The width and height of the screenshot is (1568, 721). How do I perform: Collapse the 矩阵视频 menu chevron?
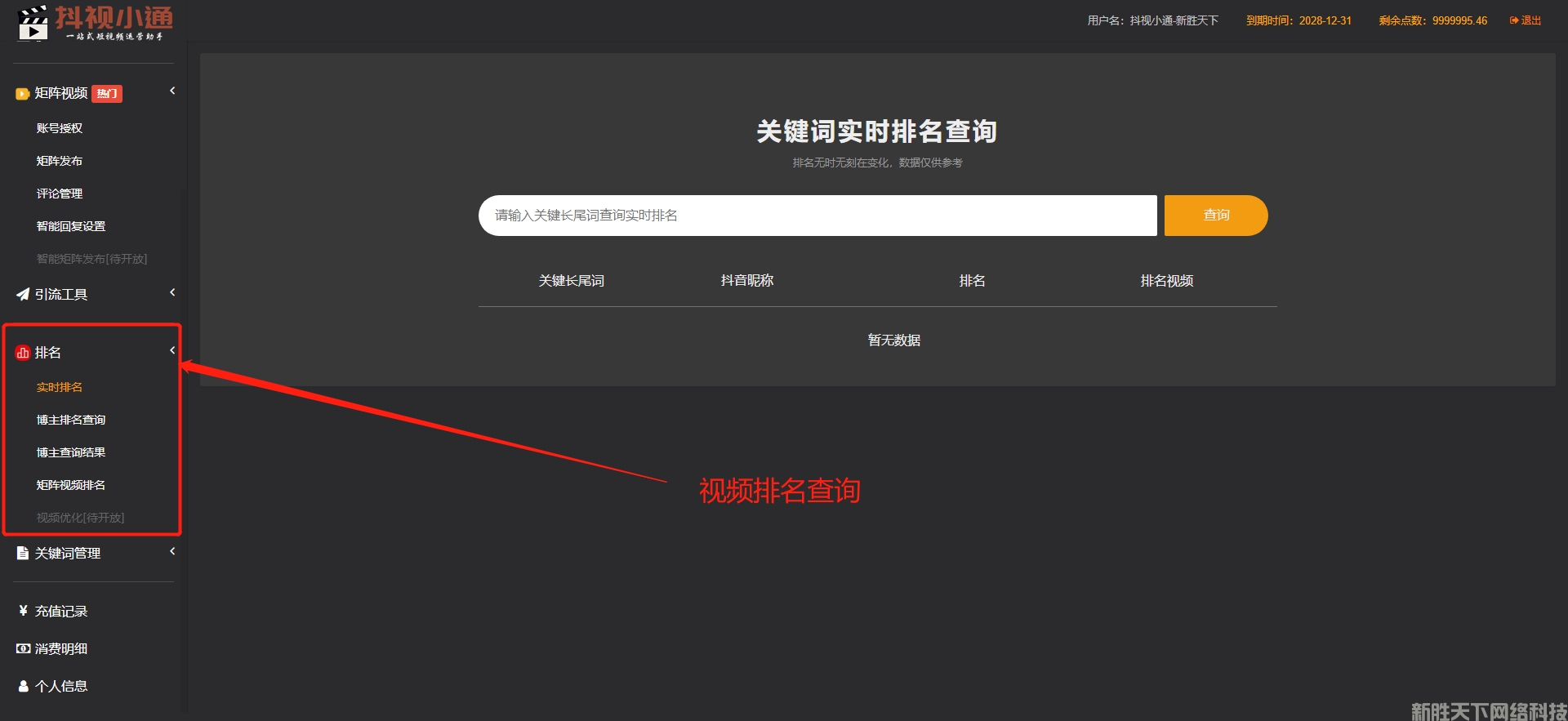[x=172, y=91]
